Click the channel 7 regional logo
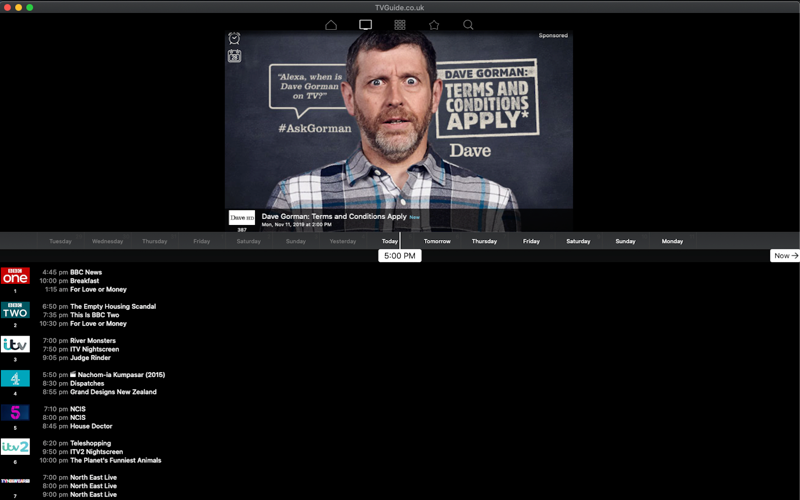800x500 pixels. (15, 481)
